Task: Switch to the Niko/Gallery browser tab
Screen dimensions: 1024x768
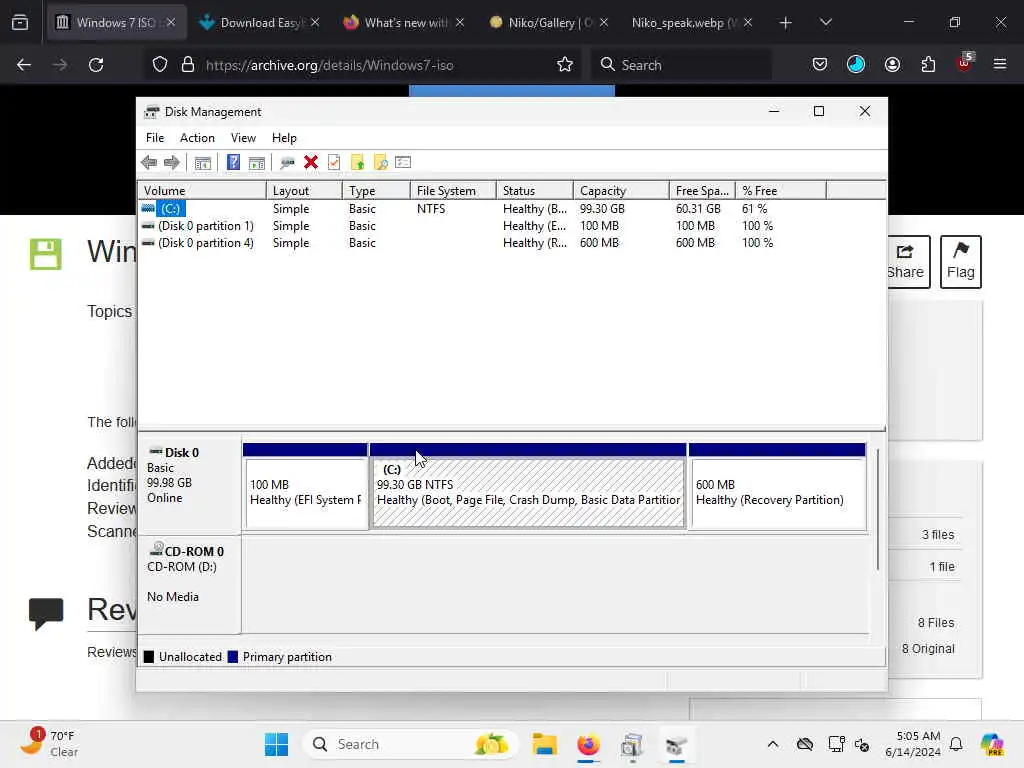Action: (x=549, y=23)
